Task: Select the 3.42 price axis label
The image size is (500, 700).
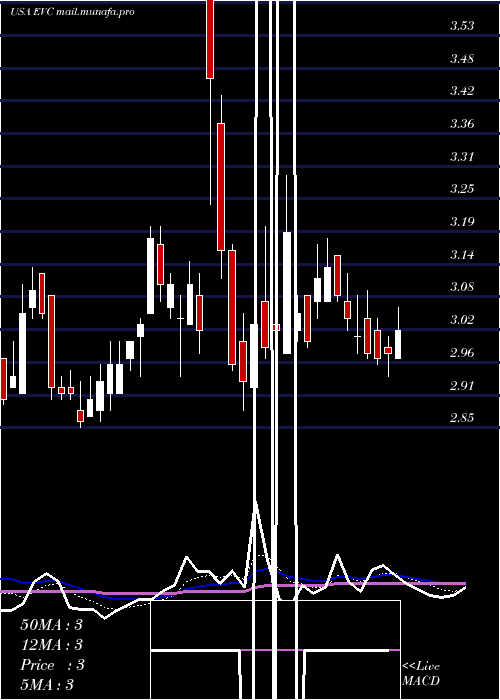Action: point(462,91)
